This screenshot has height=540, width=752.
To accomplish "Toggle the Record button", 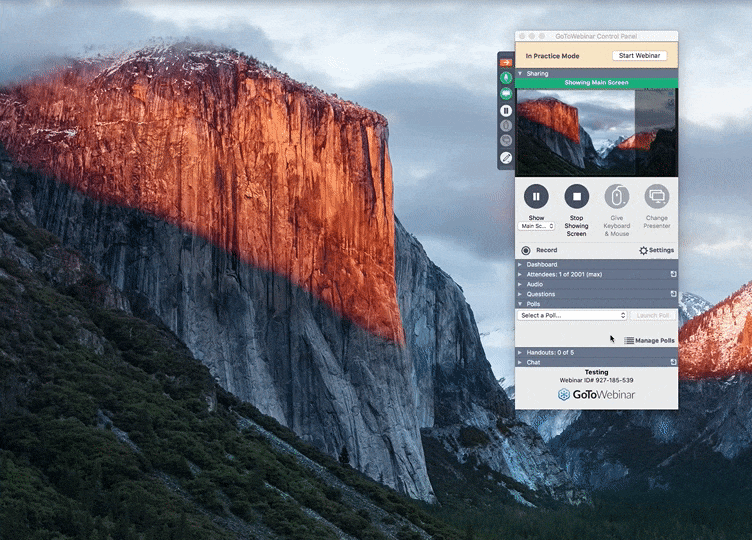I will [x=527, y=250].
